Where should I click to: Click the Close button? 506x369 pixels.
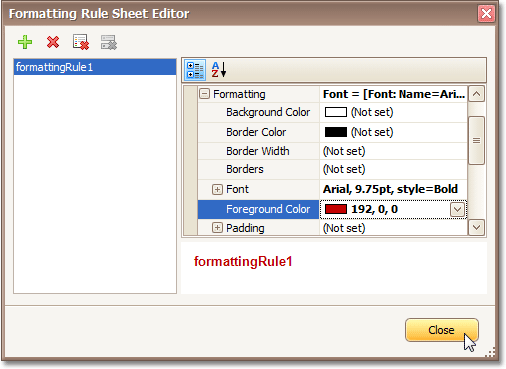point(442,330)
